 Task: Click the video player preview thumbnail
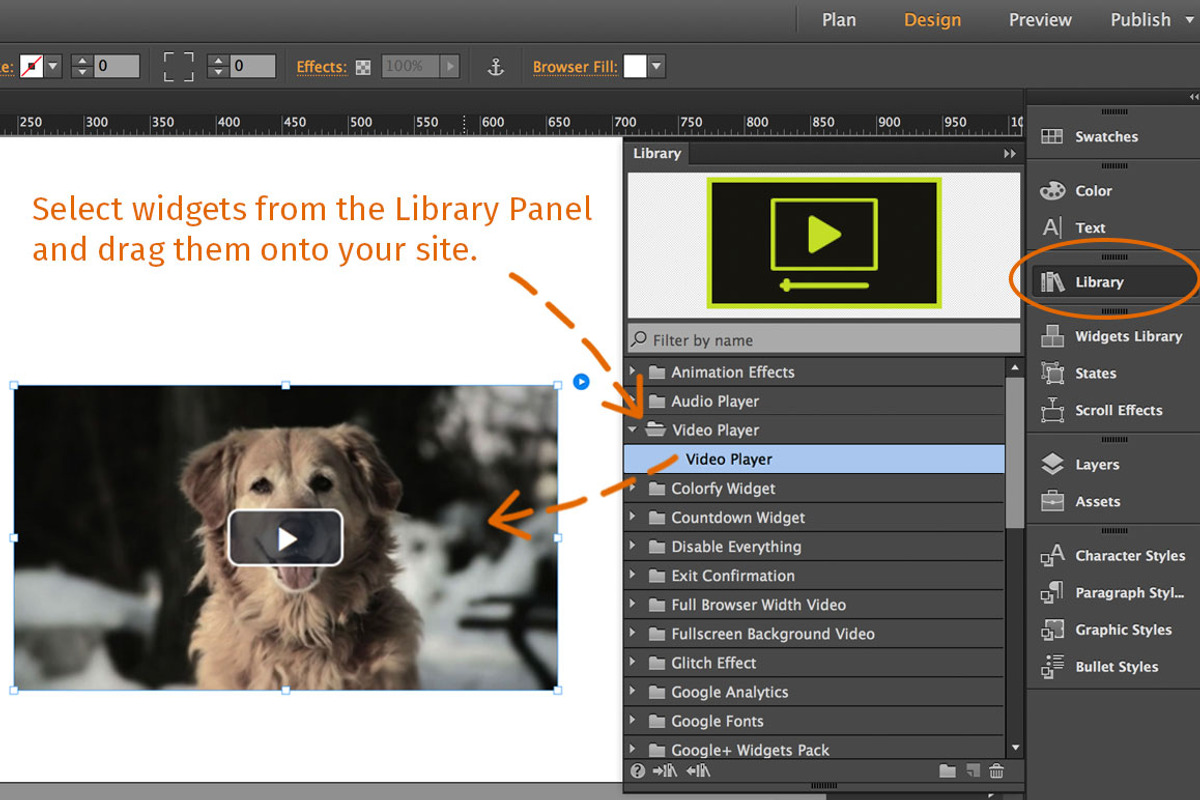point(824,243)
